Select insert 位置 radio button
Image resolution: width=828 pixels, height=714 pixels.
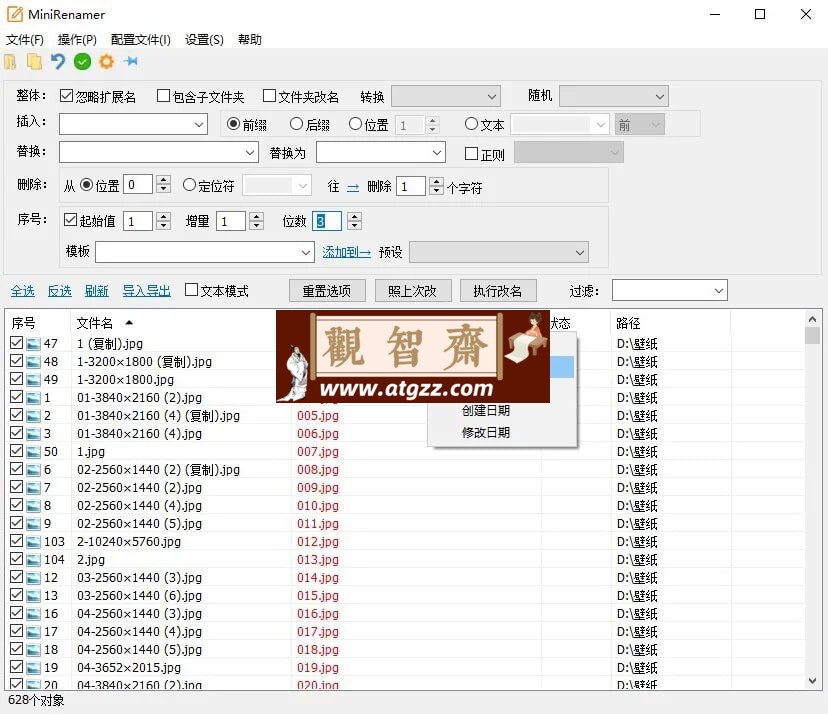click(x=355, y=124)
